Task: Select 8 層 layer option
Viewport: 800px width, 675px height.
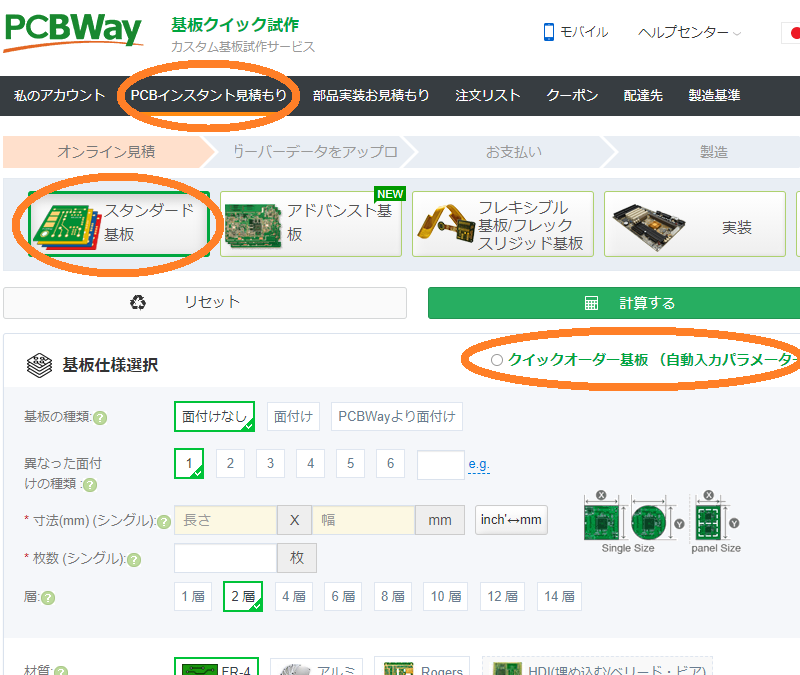Action: click(x=393, y=596)
